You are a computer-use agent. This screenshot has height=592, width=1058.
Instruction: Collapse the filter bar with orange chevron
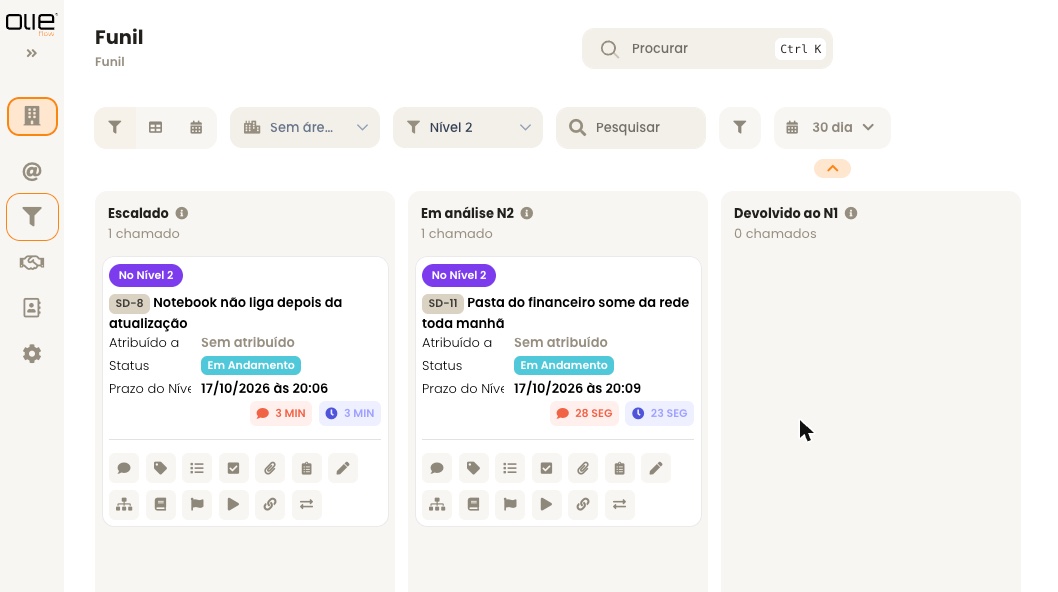click(833, 169)
